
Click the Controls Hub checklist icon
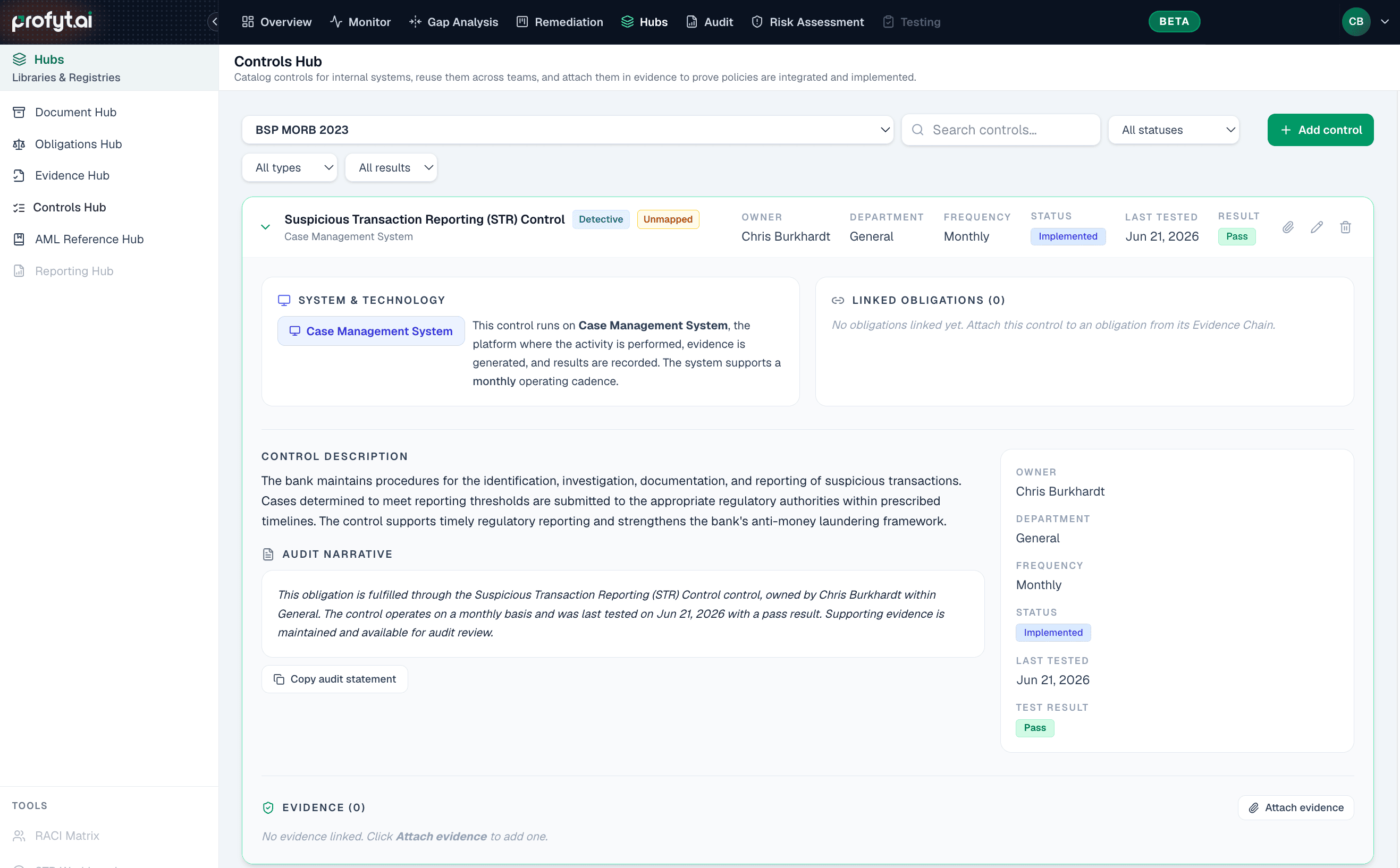(x=19, y=207)
